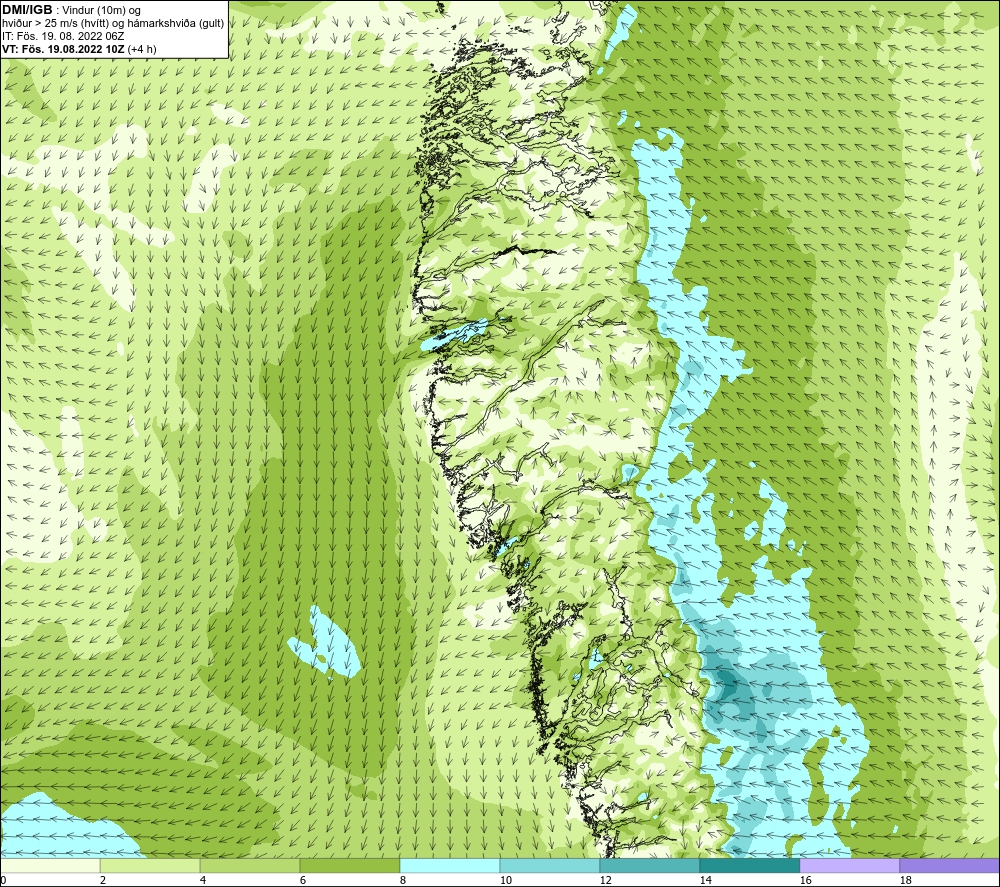Click the 10–12 m/s teal scale segment
This screenshot has width=1000, height=887.
(549, 865)
